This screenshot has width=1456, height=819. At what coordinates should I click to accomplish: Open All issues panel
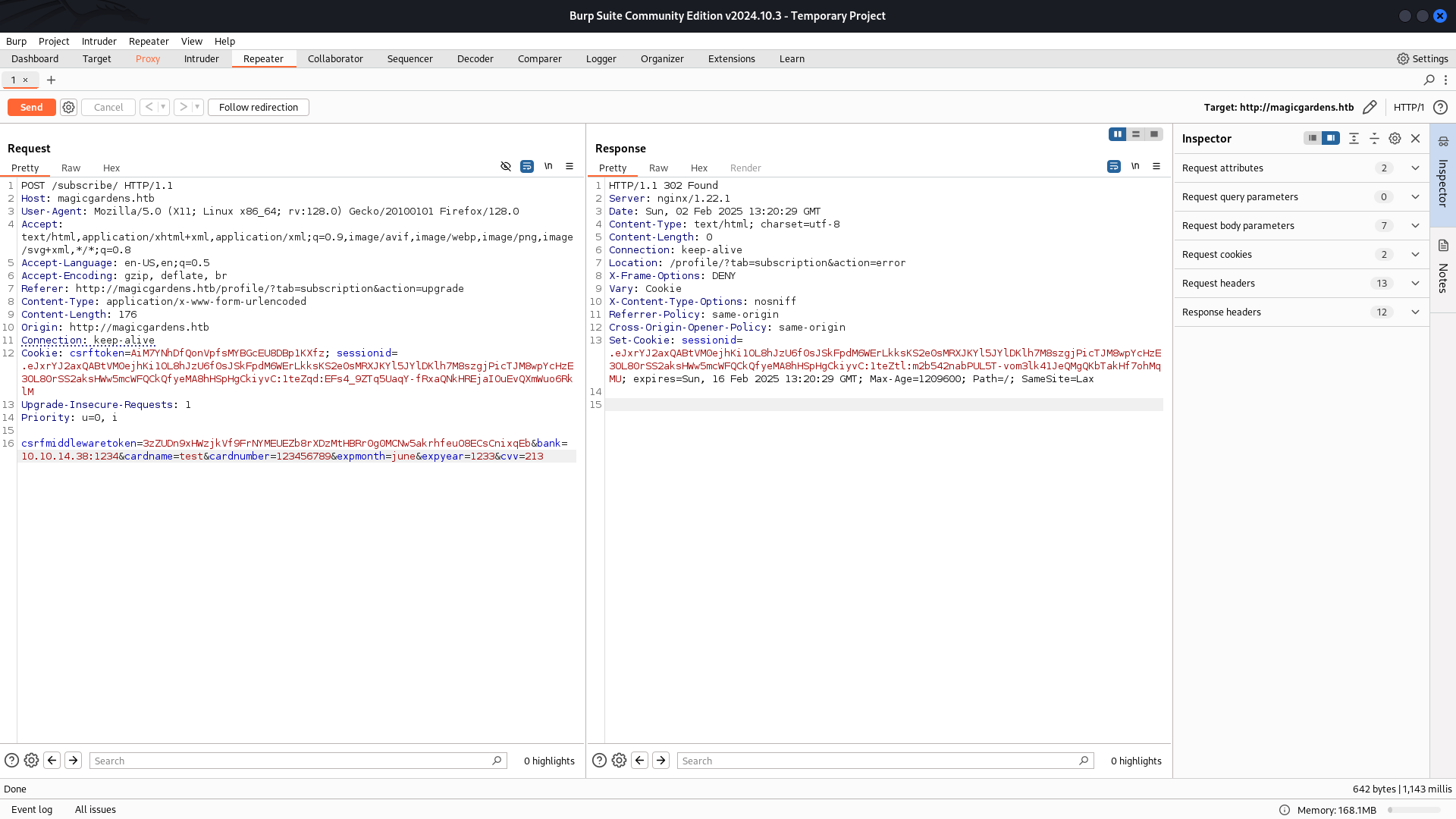point(96,810)
